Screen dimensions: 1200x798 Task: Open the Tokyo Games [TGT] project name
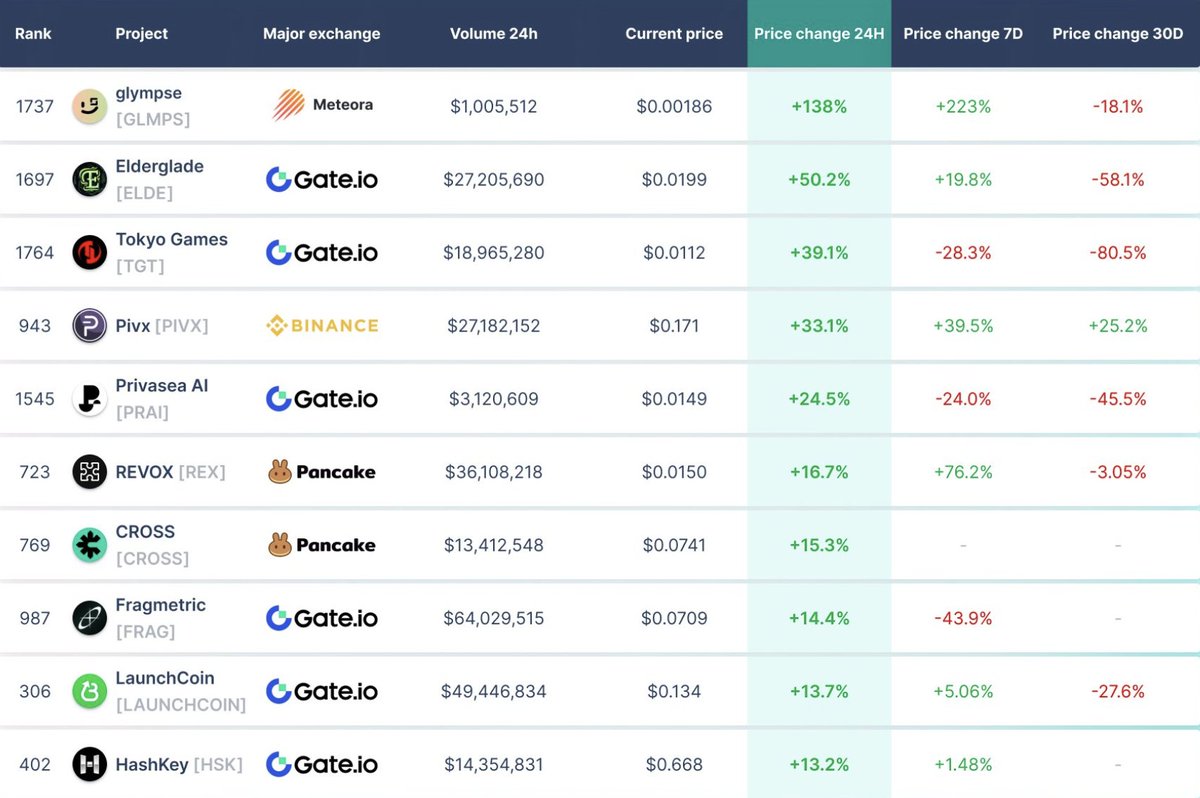pos(172,252)
